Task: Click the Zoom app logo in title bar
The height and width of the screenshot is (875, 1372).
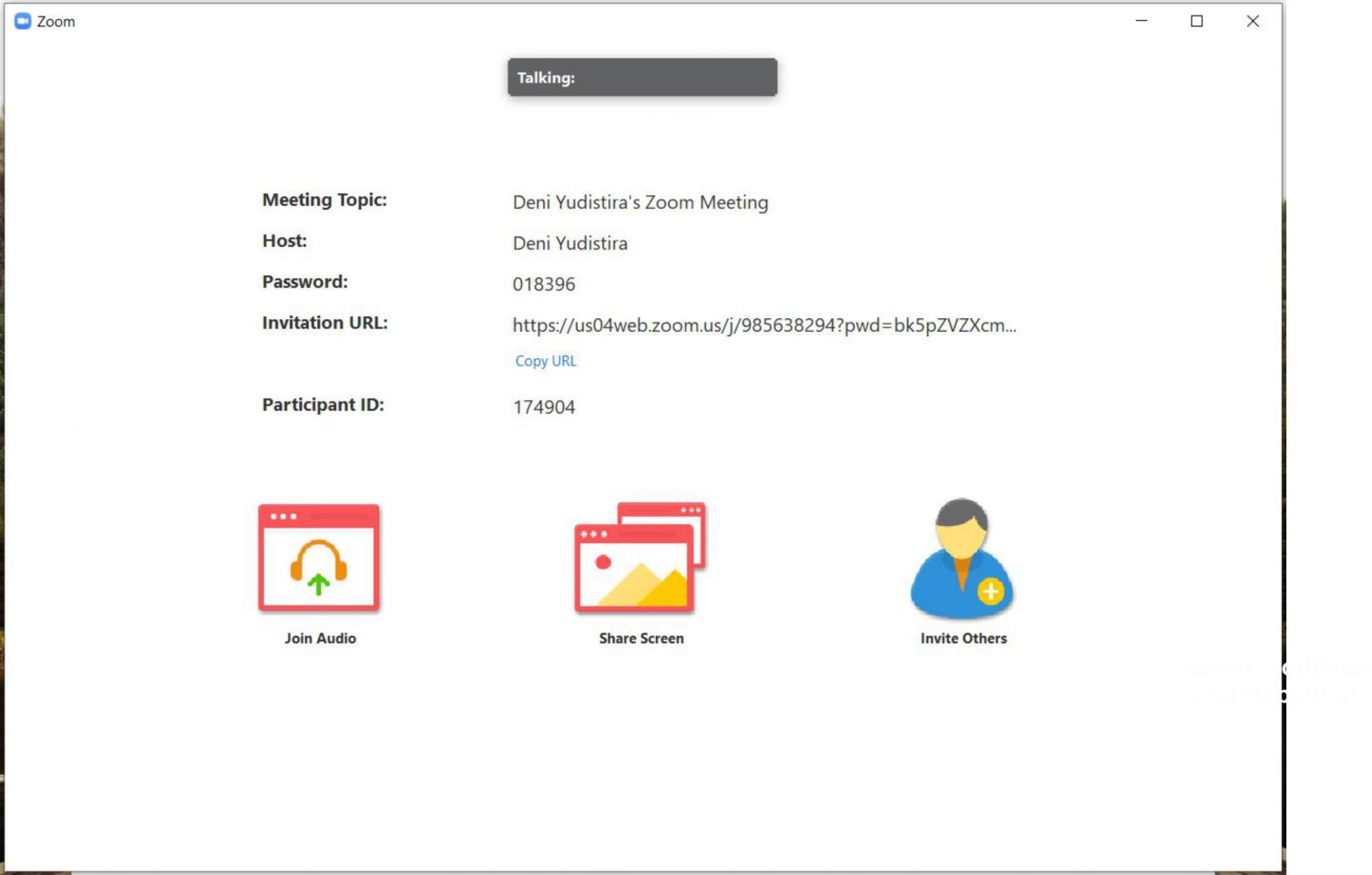Action: click(23, 21)
